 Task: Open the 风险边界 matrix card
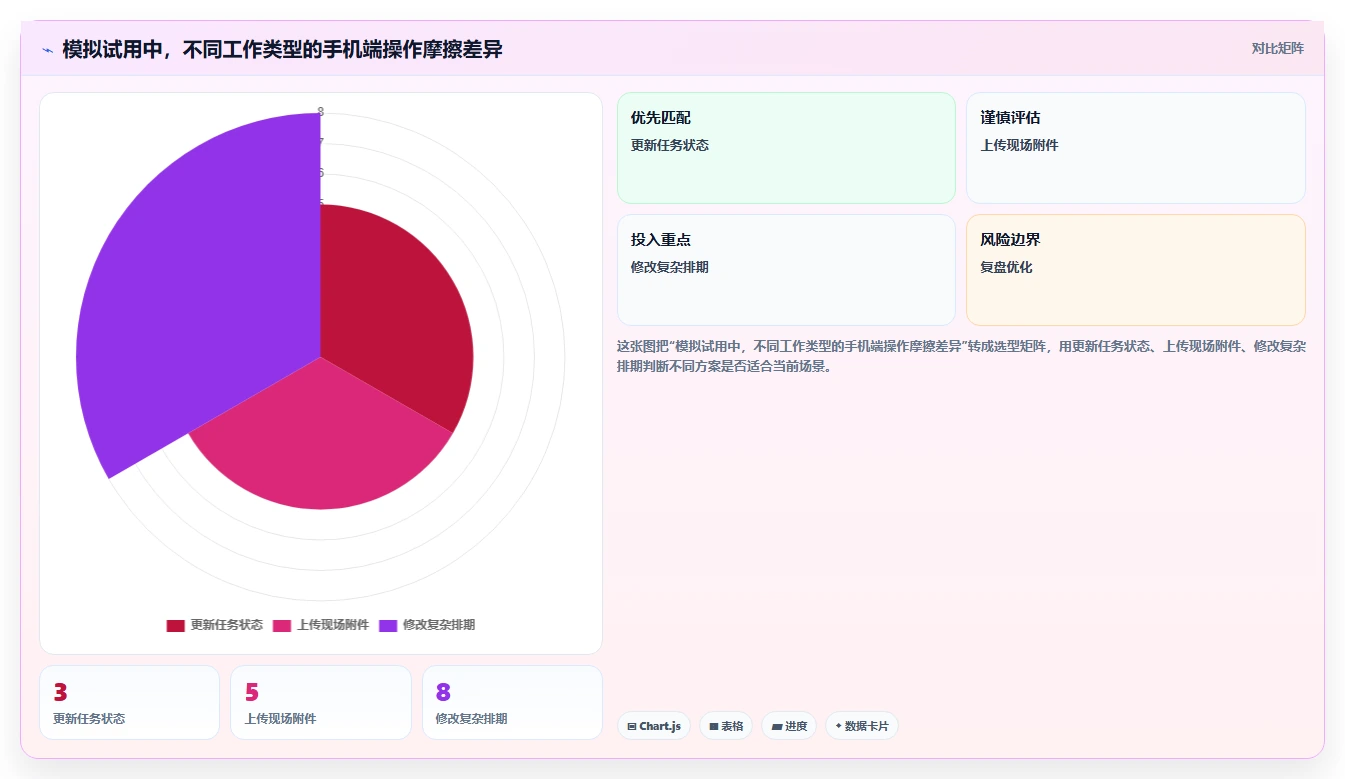[x=1135, y=270]
